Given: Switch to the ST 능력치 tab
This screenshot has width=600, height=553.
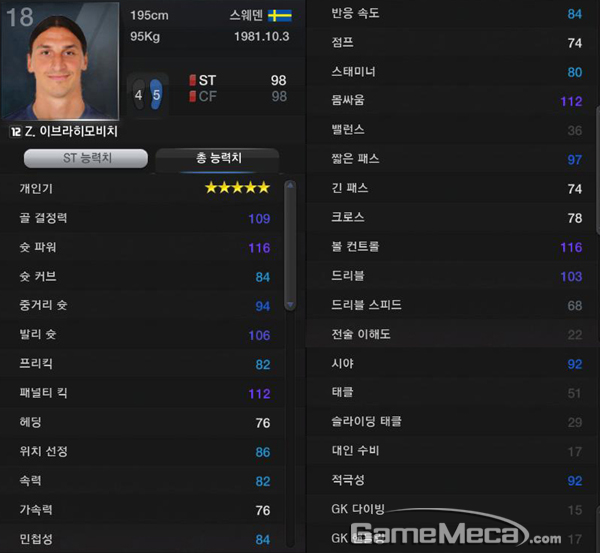Looking at the screenshot, I should 86,158.
